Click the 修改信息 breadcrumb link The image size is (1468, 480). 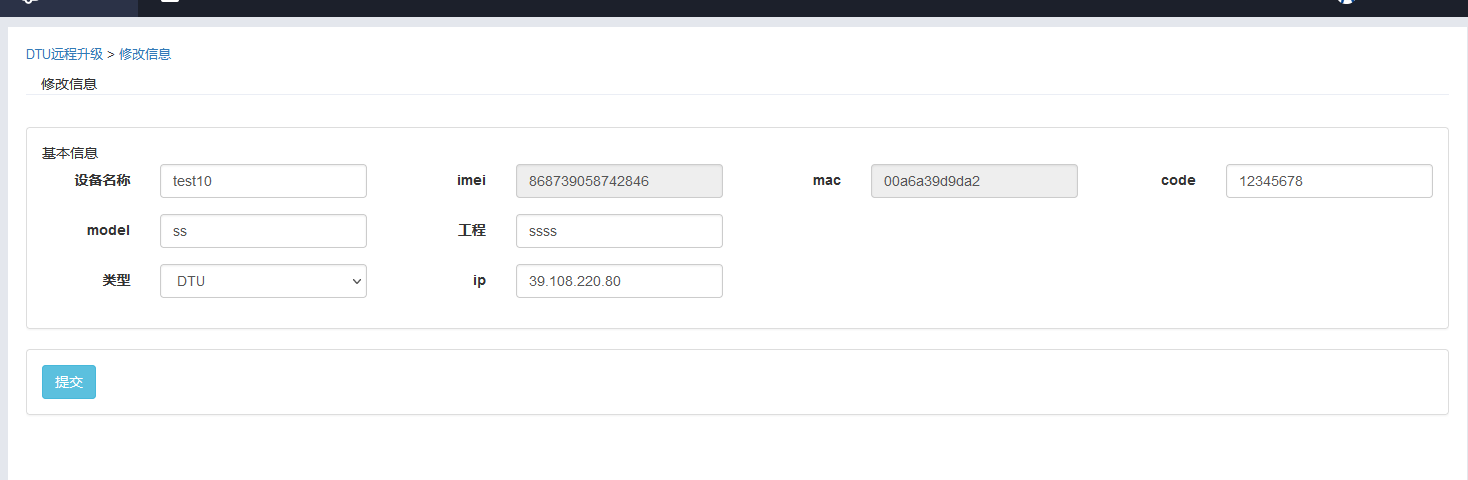pos(145,54)
